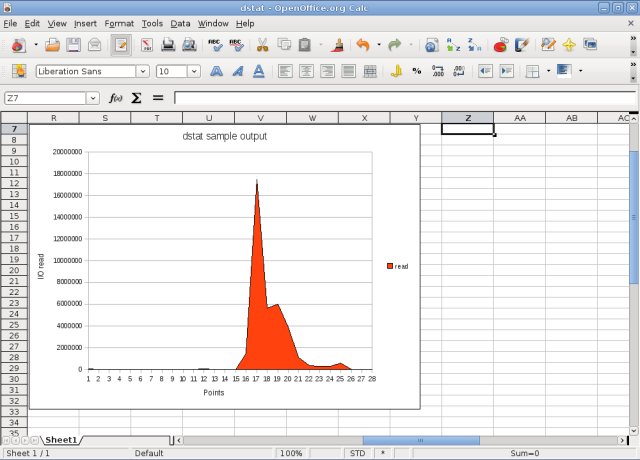The height and width of the screenshot is (460, 640).
Task: Open the Format menu
Action: click(119, 24)
